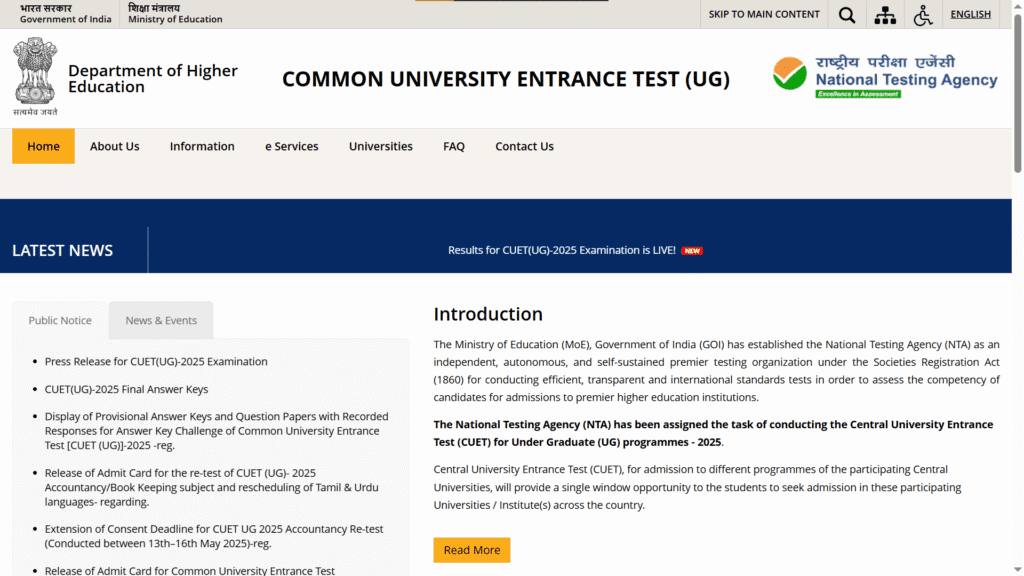Switch to the News & Events tab
Screen dimensions: 1024x576
point(161,320)
